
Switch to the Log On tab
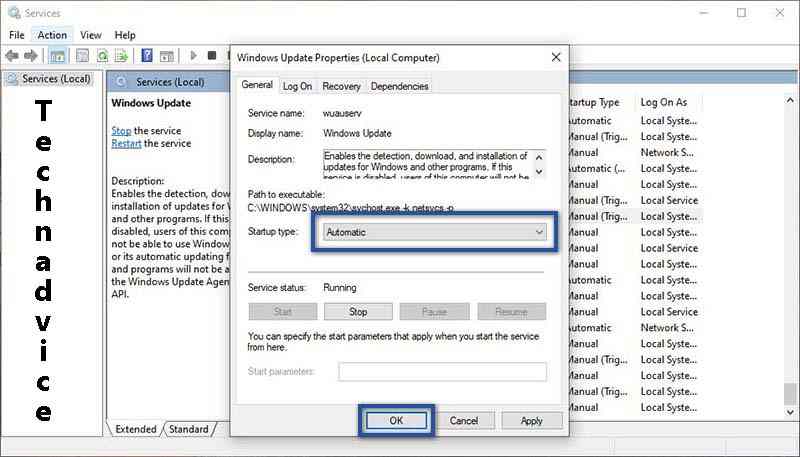tap(297, 86)
